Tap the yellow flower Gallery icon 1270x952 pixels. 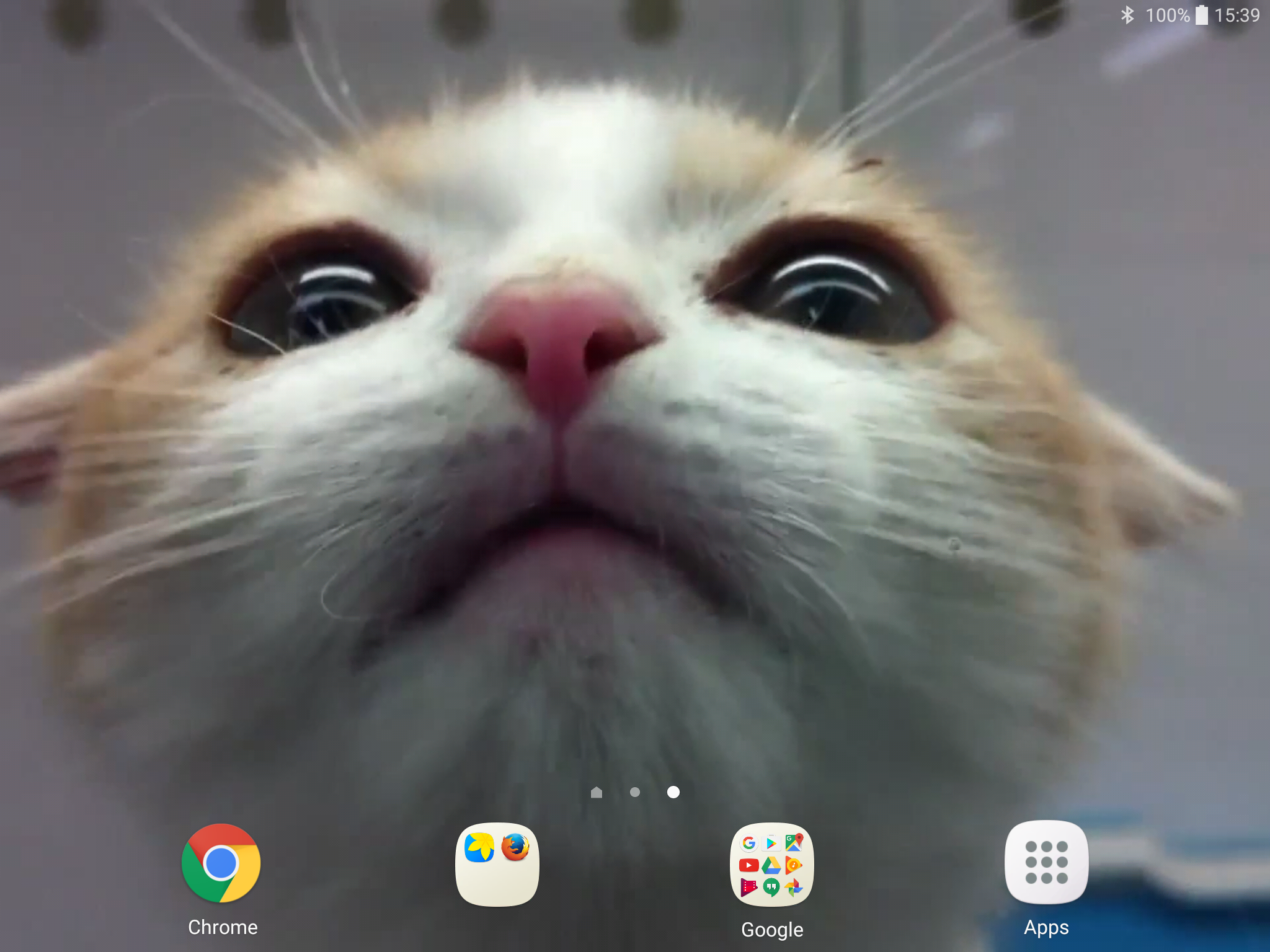[479, 847]
